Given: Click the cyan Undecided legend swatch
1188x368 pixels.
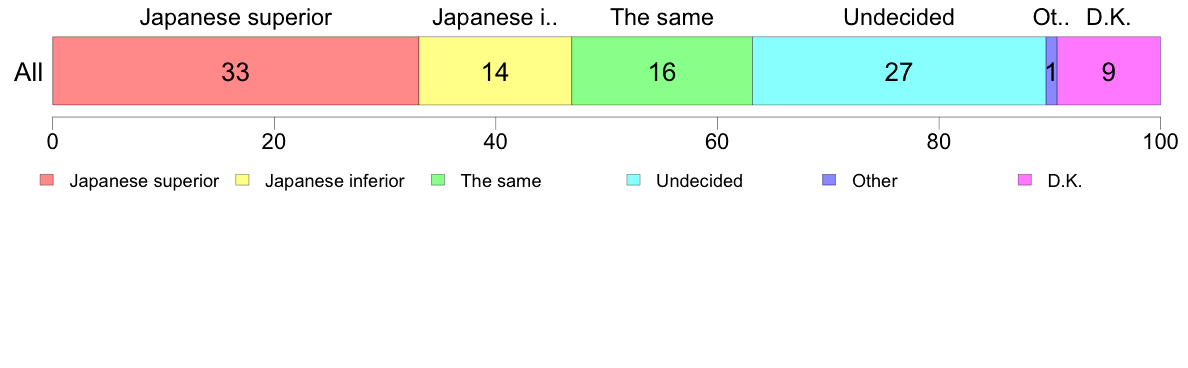Looking at the screenshot, I should (x=633, y=181).
